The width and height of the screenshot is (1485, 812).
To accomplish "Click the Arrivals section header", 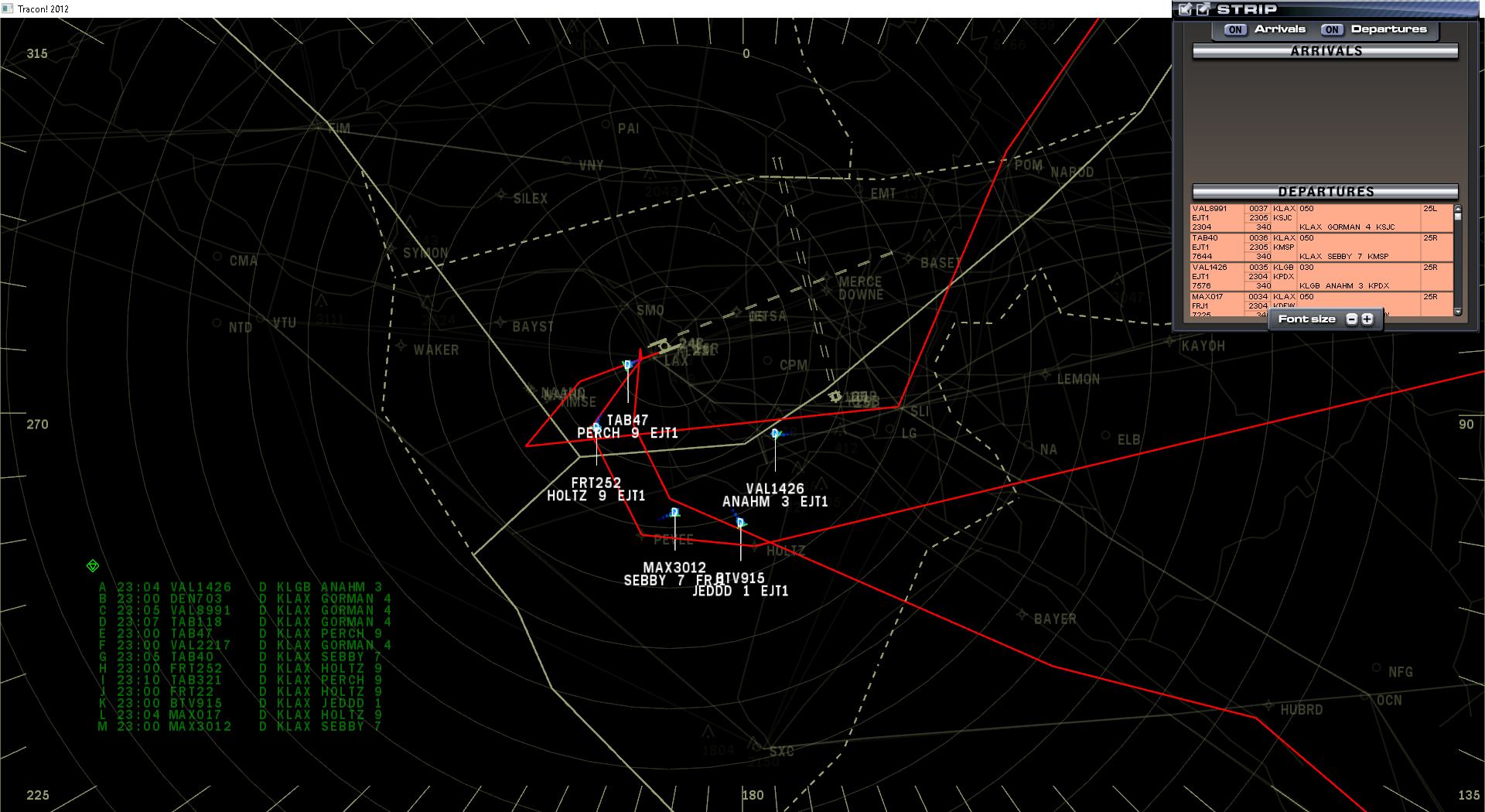I will click(1325, 51).
